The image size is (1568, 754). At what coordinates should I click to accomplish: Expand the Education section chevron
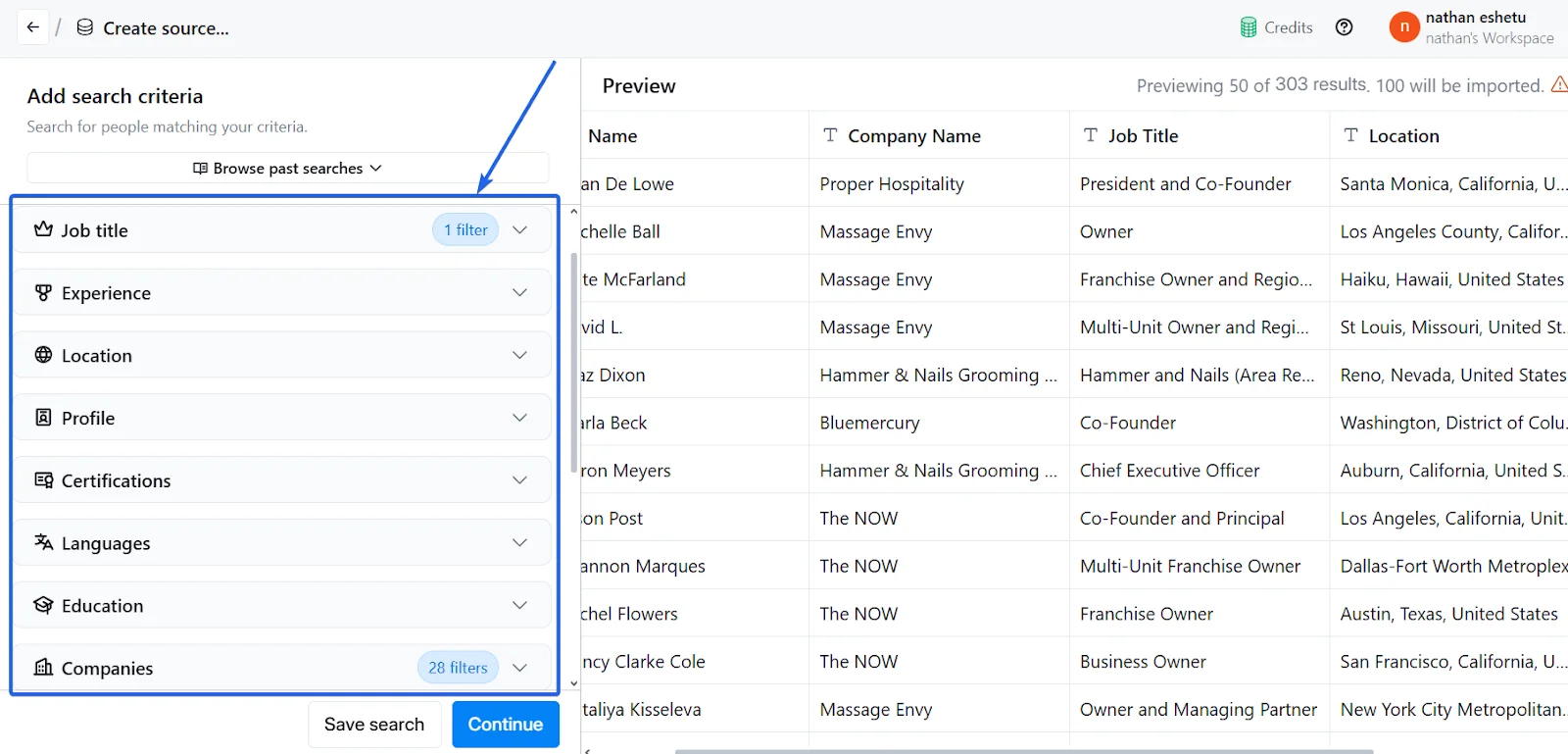[x=519, y=605]
